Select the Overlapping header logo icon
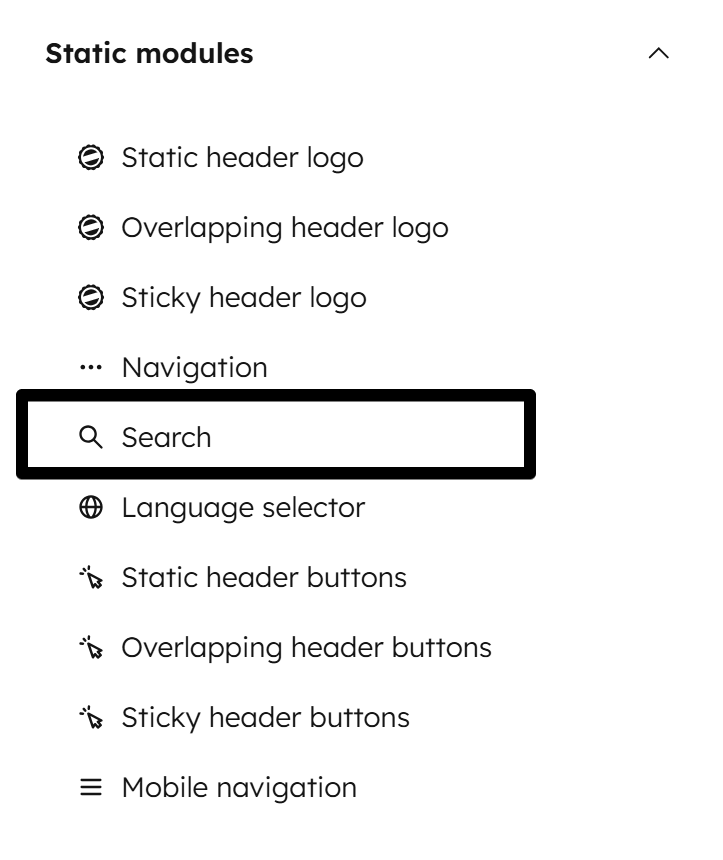This screenshot has width=723, height=860. point(93,227)
